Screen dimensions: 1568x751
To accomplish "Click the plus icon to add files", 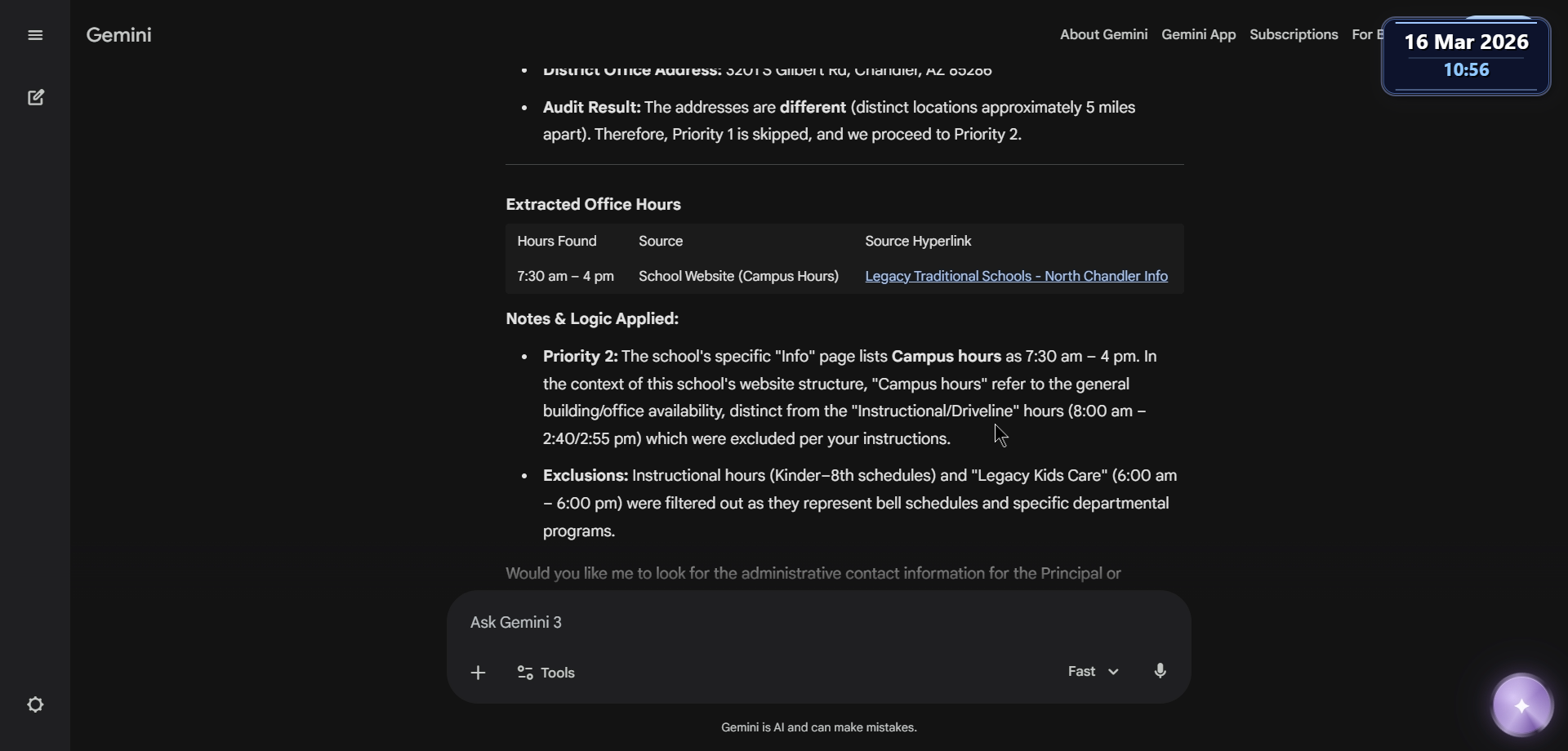I will click(479, 673).
